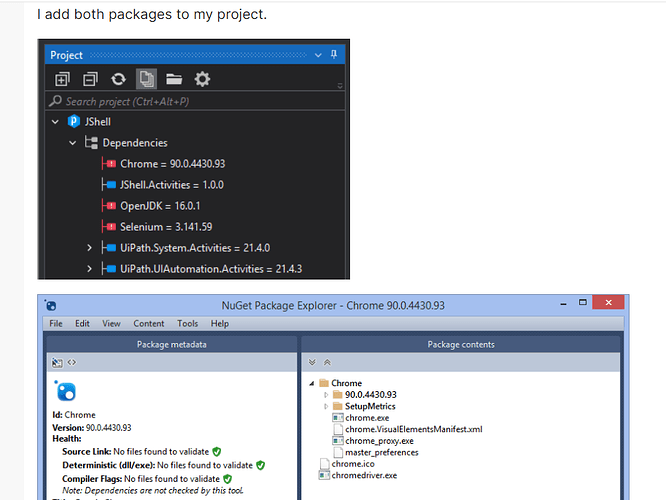Click the red error icon beside Chrome dependency
Screen dimensions: 666x500
(111, 164)
